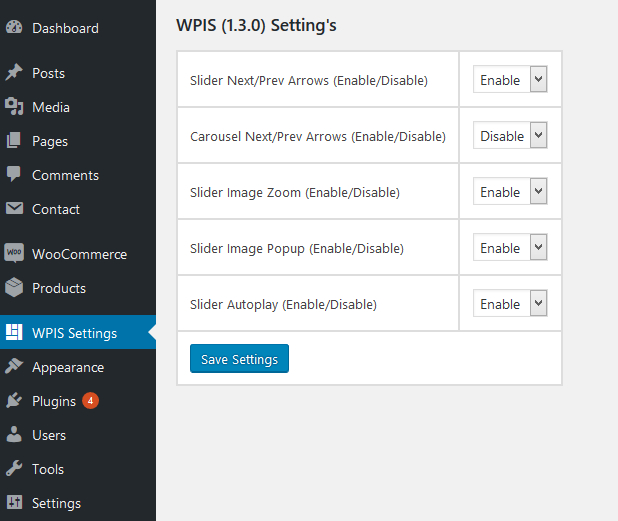Open Slider Image Zoom dropdown
The image size is (618, 521).
[x=510, y=191]
